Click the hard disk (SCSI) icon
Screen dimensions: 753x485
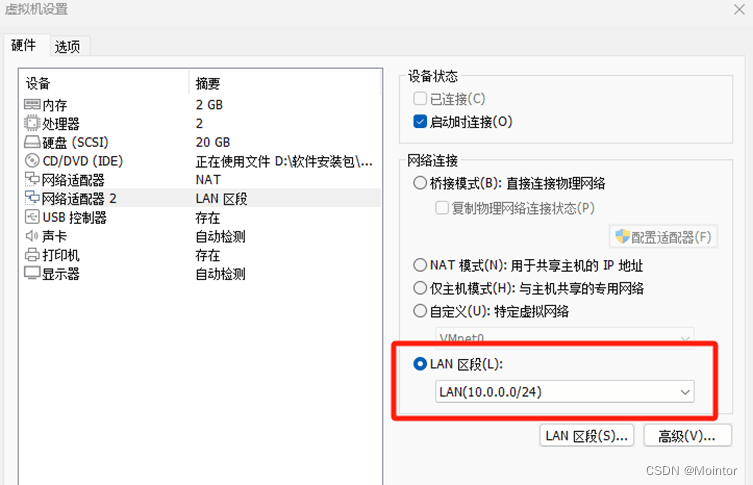pos(32,142)
